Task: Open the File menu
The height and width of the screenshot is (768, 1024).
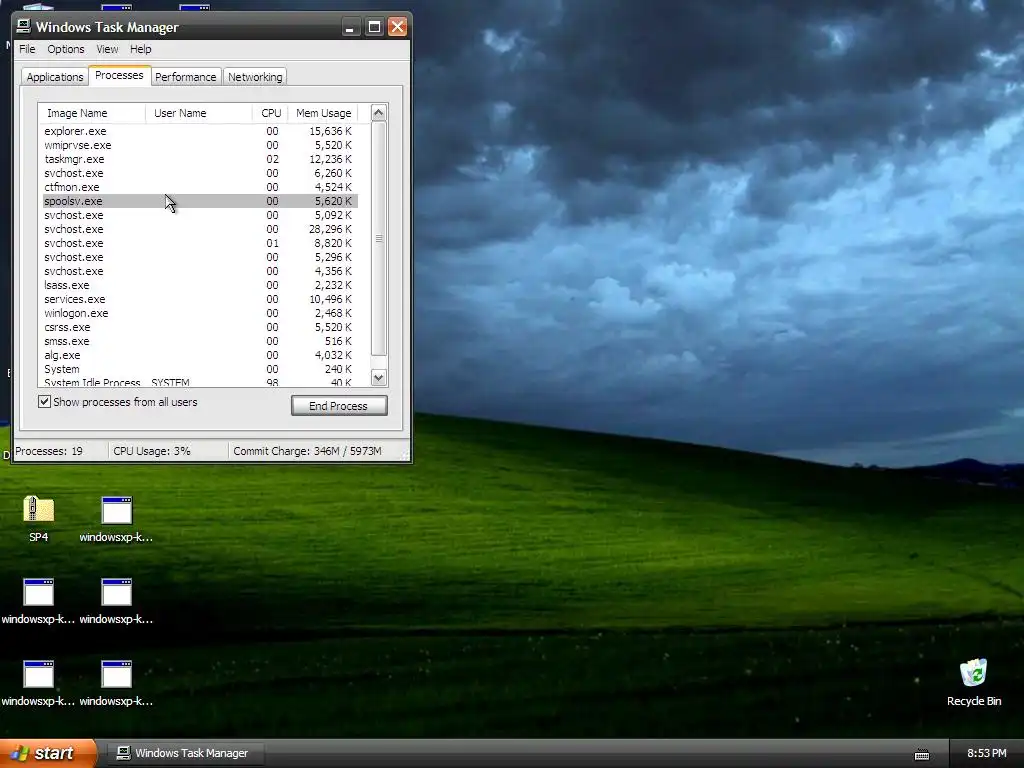Action: pyautogui.click(x=27, y=49)
